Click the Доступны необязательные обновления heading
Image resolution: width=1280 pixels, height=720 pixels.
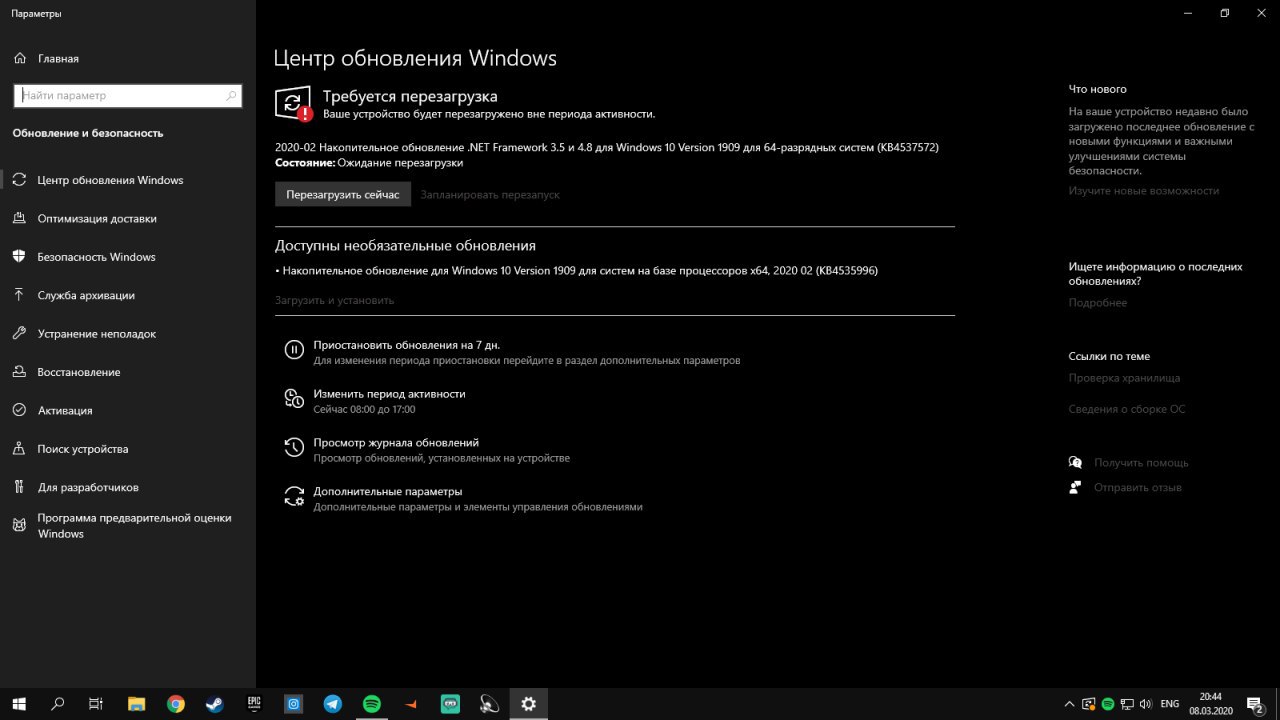point(405,245)
